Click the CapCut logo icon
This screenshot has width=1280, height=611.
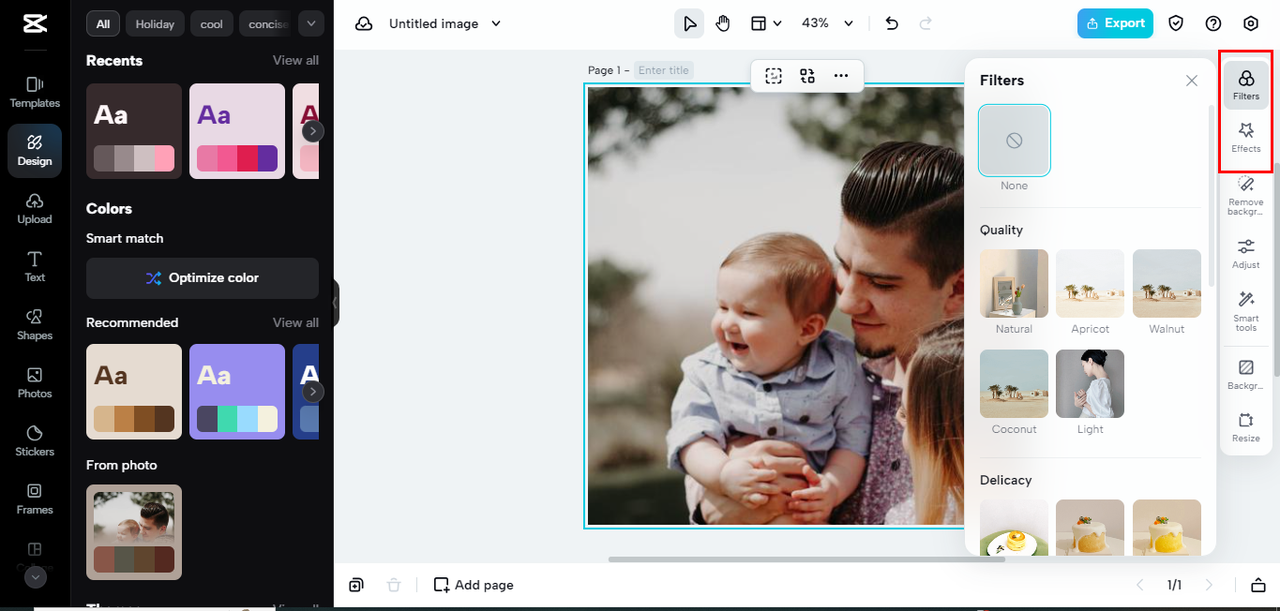pos(34,24)
